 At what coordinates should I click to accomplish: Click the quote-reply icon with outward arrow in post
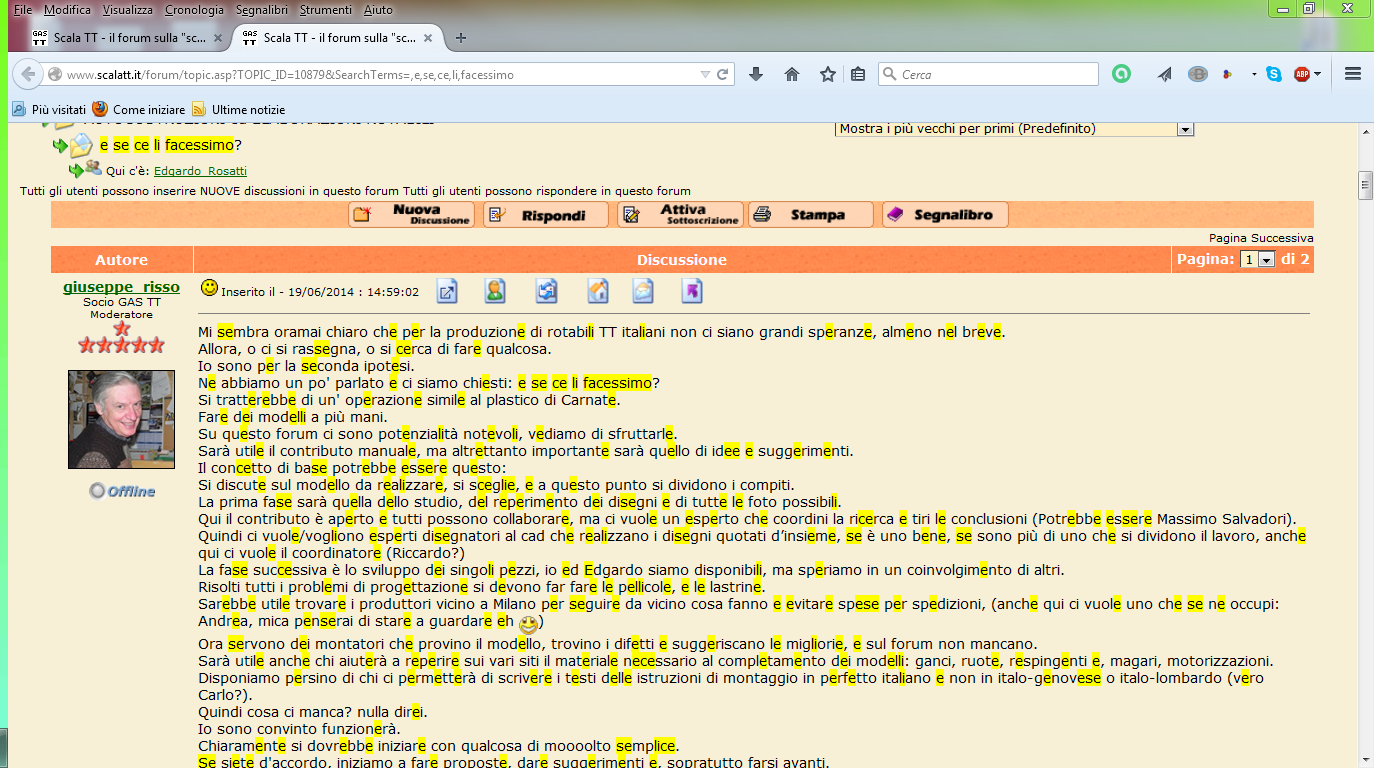click(x=447, y=291)
